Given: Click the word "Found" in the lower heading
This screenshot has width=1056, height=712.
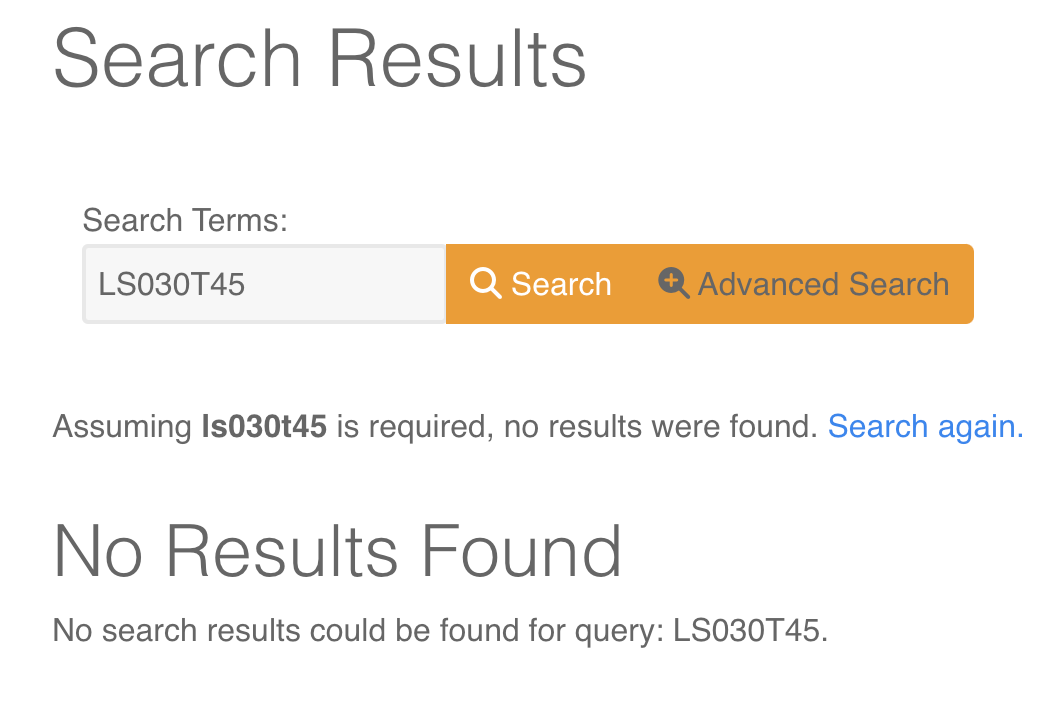Looking at the screenshot, I should click(520, 550).
